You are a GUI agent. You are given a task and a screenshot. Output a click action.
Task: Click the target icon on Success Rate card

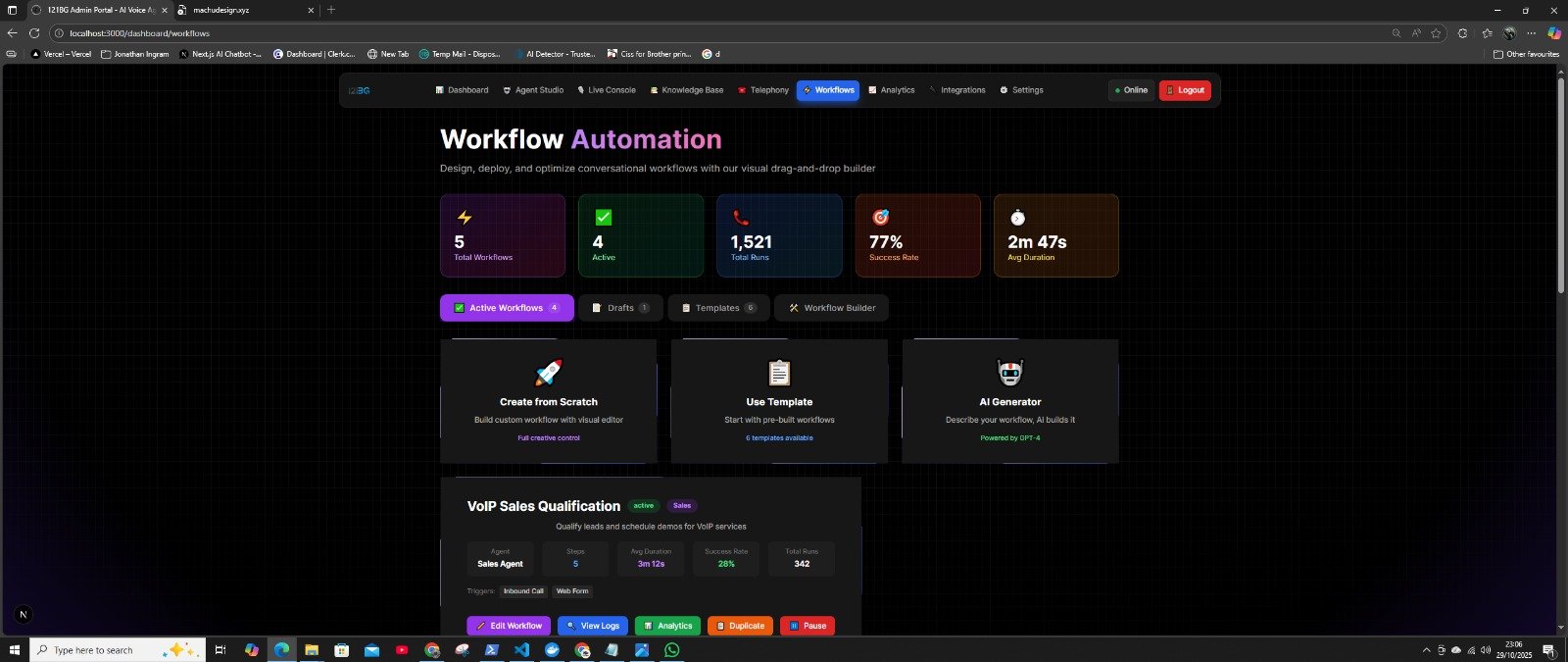pyautogui.click(x=880, y=218)
